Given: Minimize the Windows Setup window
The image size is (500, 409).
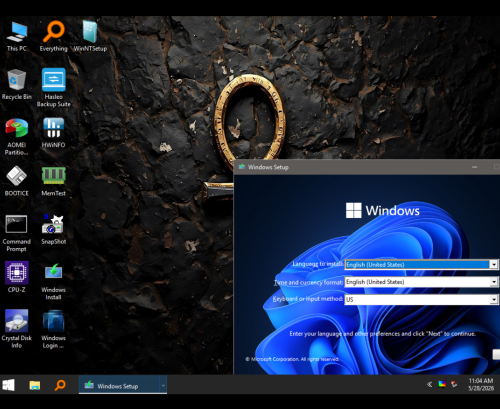Looking at the screenshot, I should coord(475,167).
